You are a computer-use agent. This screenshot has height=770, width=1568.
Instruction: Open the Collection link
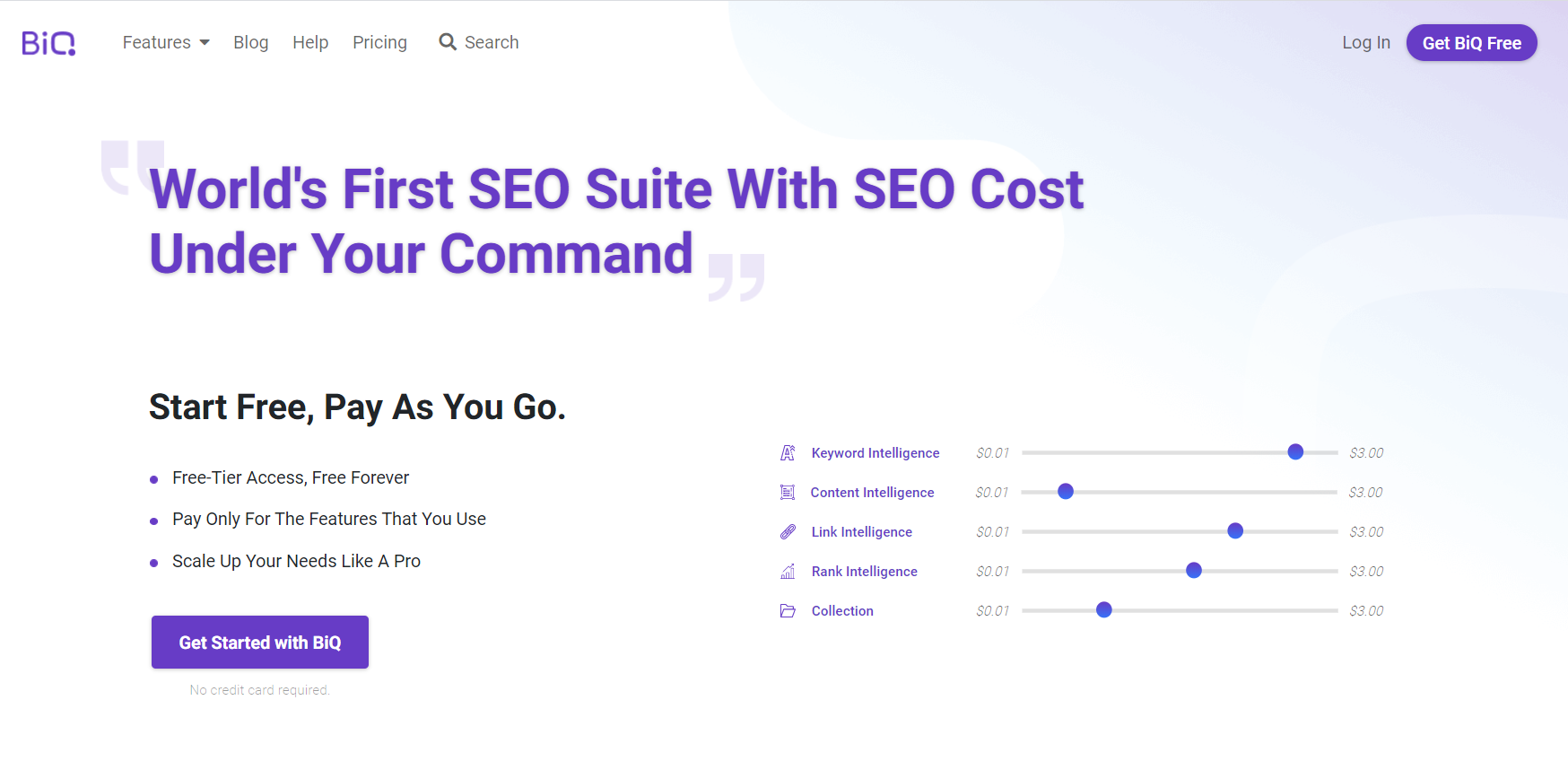842,610
